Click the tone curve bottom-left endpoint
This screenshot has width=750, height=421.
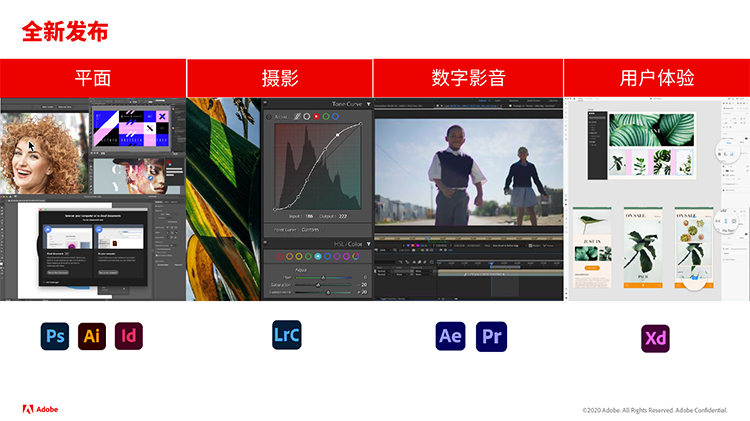coord(275,210)
